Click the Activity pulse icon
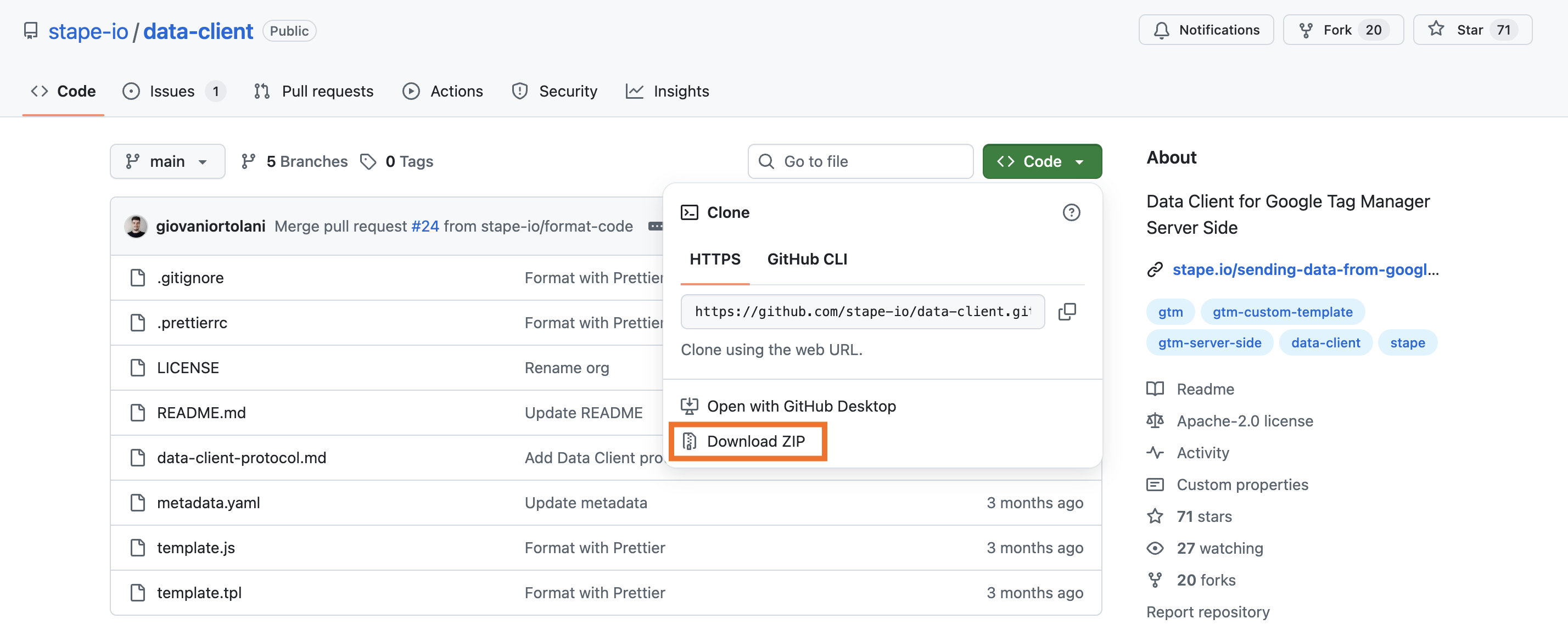This screenshot has width=1568, height=630. click(1155, 452)
